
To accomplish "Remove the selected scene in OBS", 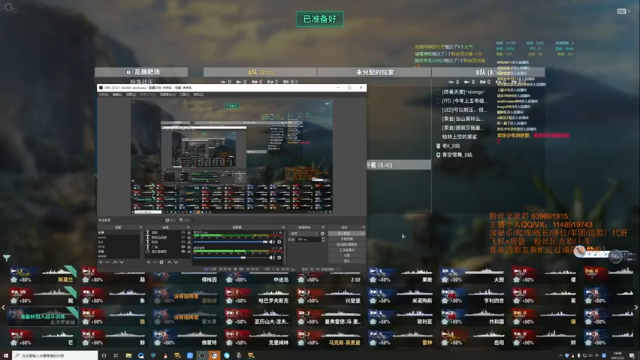I will (x=107, y=262).
